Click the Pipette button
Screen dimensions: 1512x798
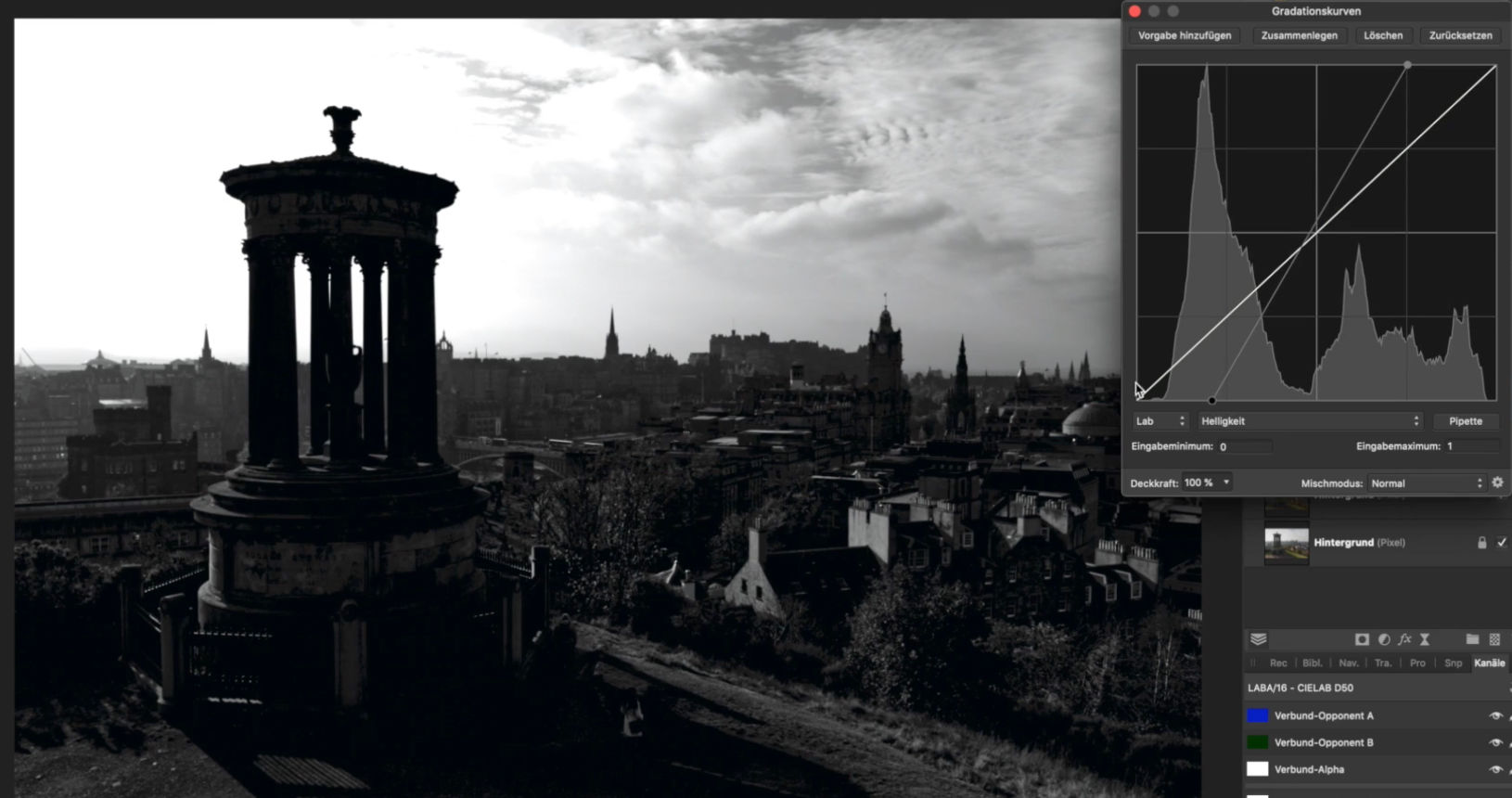click(1466, 421)
